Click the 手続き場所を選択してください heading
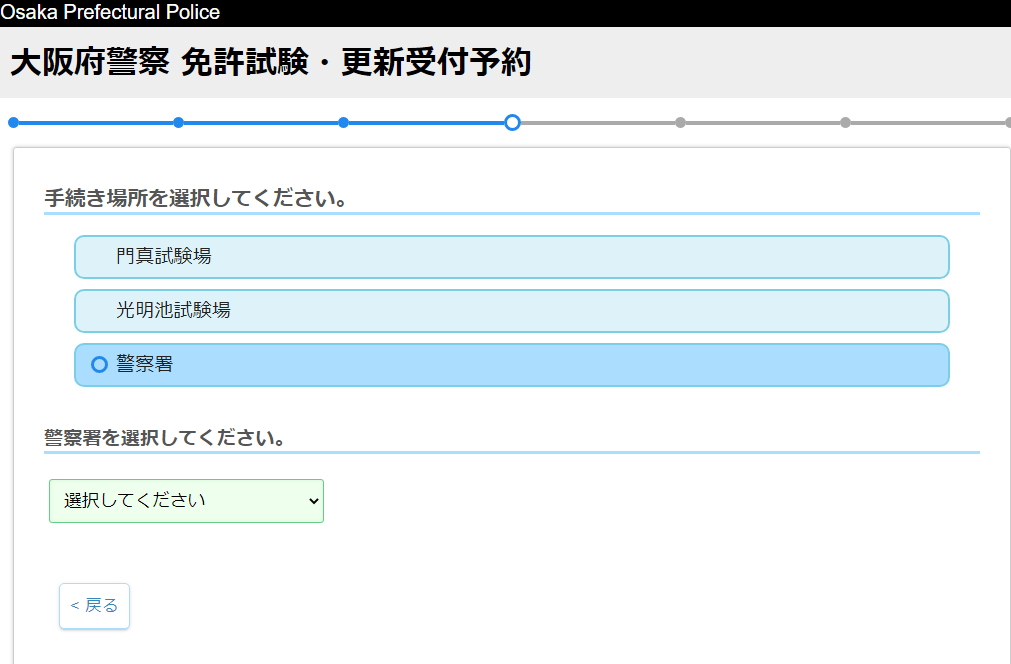Screen dimensions: 1011x664 (x=196, y=198)
